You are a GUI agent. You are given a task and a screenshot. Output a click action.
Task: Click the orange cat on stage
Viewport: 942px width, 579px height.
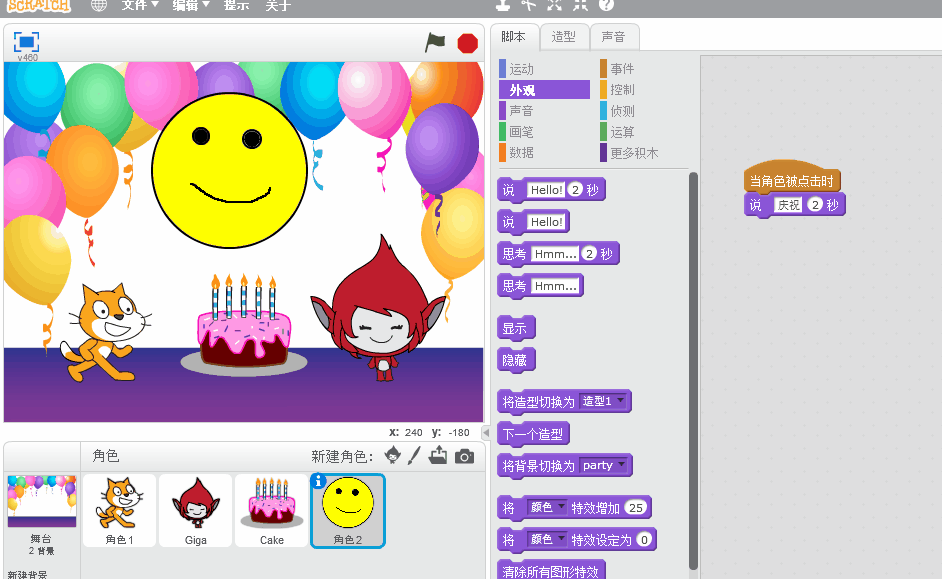pyautogui.click(x=105, y=332)
